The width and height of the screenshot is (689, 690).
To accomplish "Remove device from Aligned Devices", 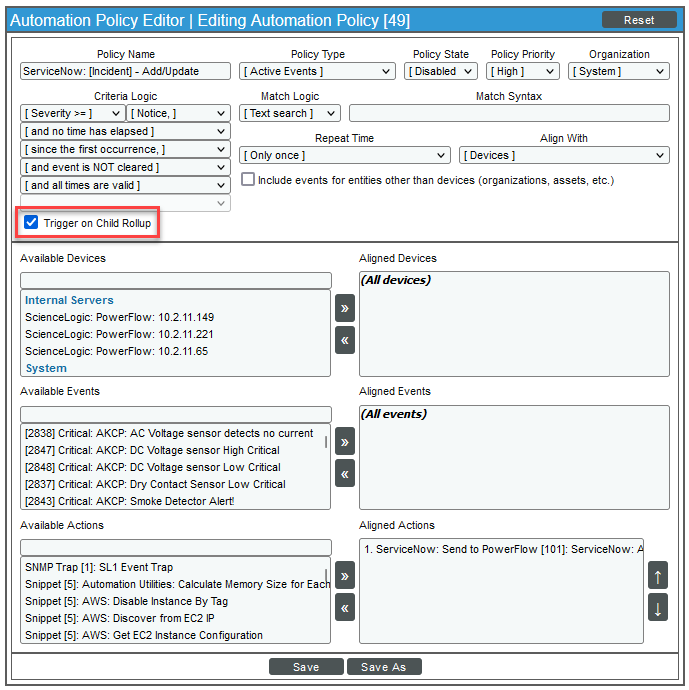I will [x=345, y=340].
